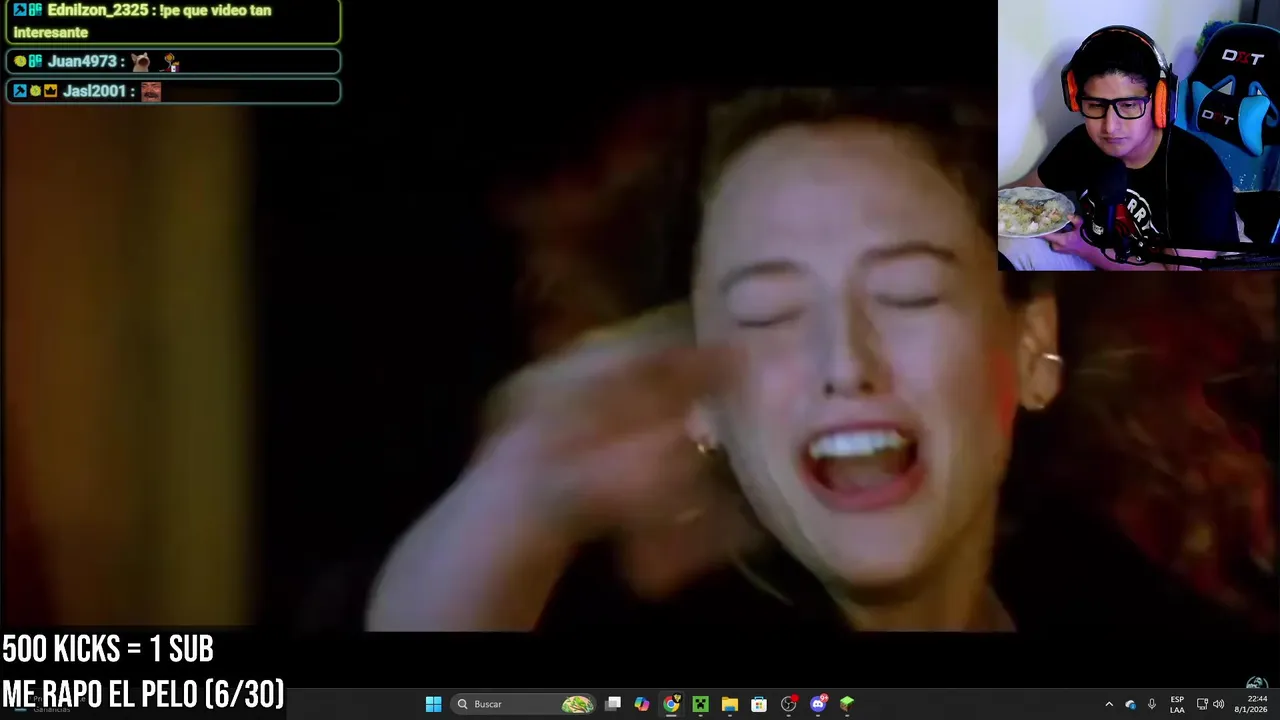Expand hidden system tray icons
1280x720 pixels.
click(1108, 704)
